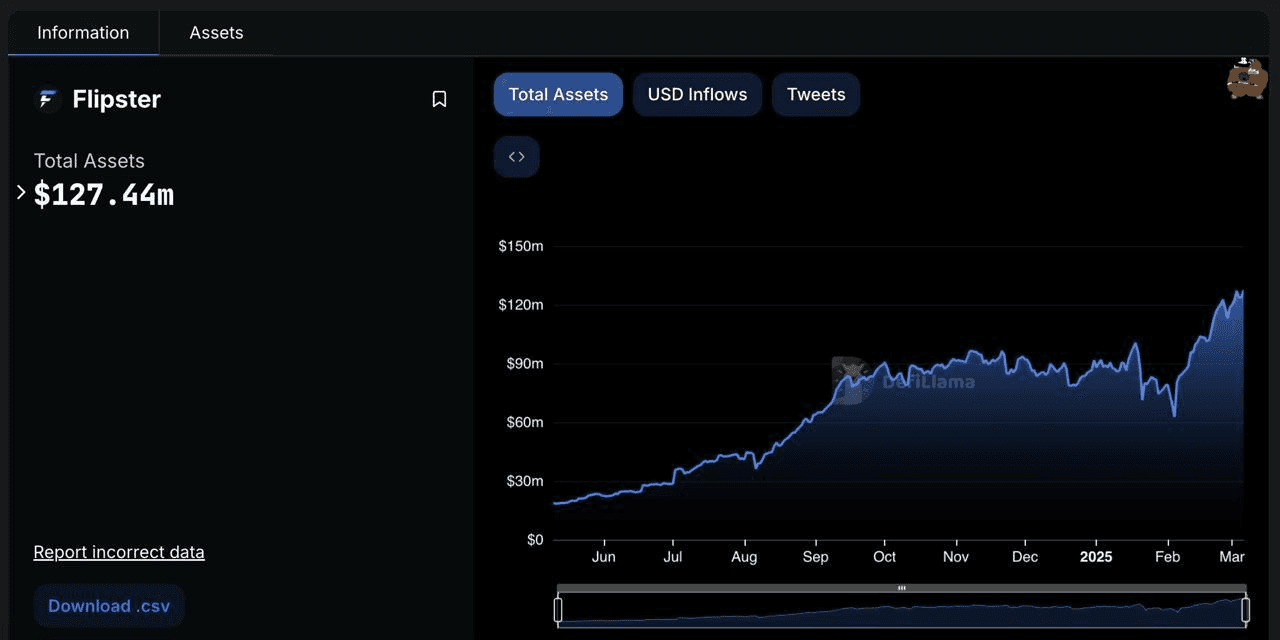Click the llama mascot avatar
The height and width of the screenshot is (640, 1280).
pos(1247,78)
